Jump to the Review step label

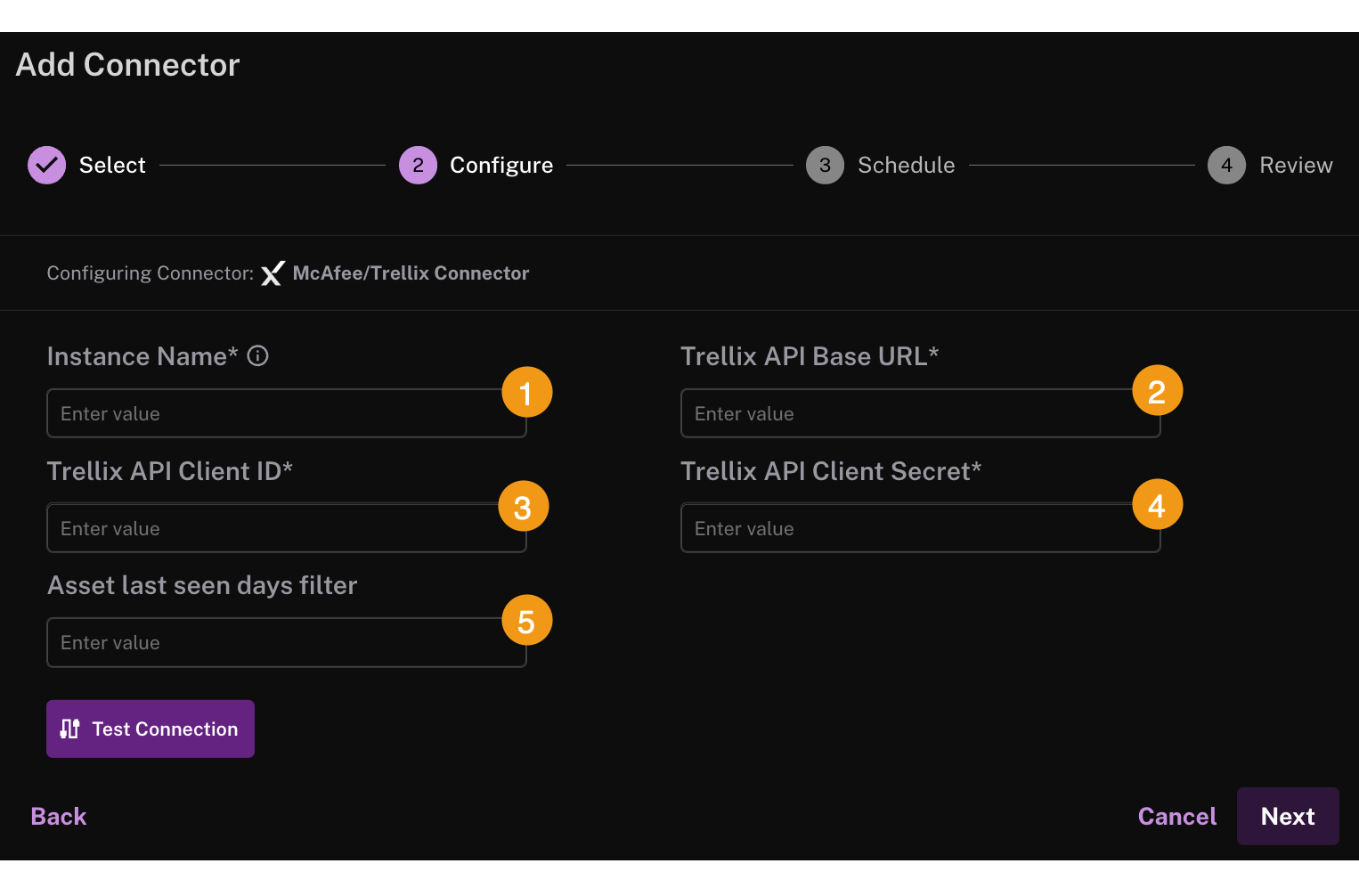point(1296,165)
